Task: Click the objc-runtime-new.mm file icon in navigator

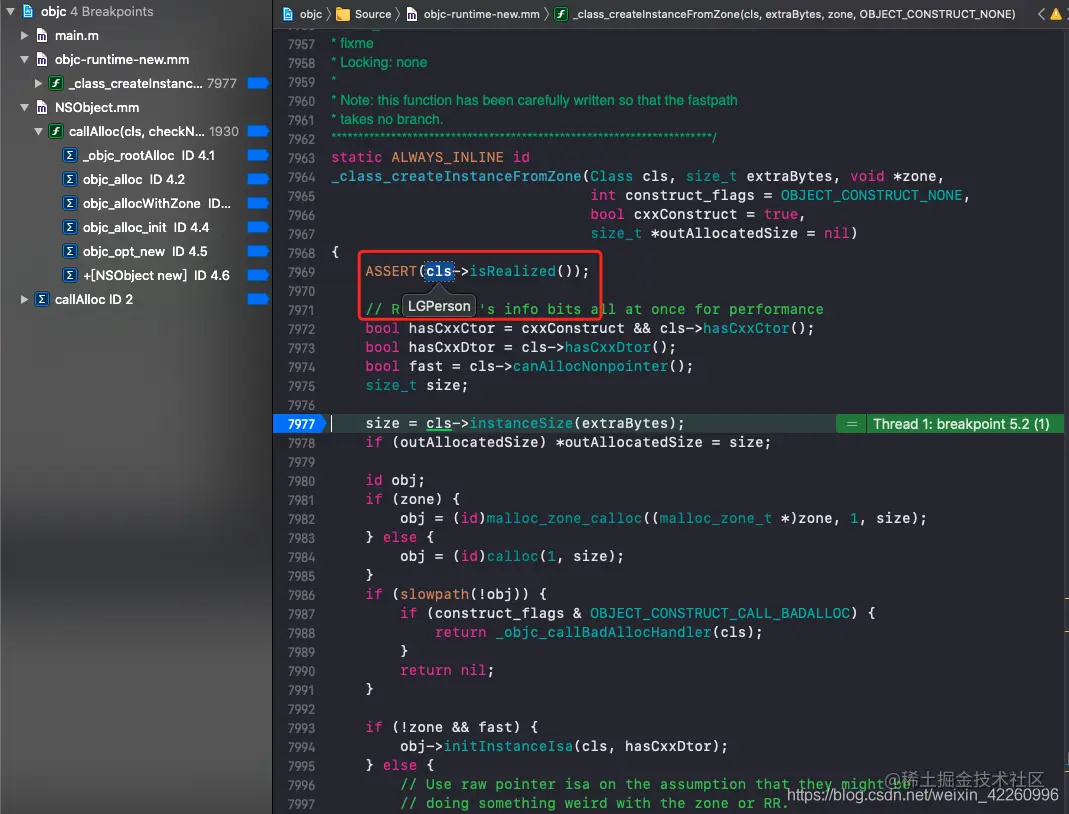Action: tap(42, 59)
